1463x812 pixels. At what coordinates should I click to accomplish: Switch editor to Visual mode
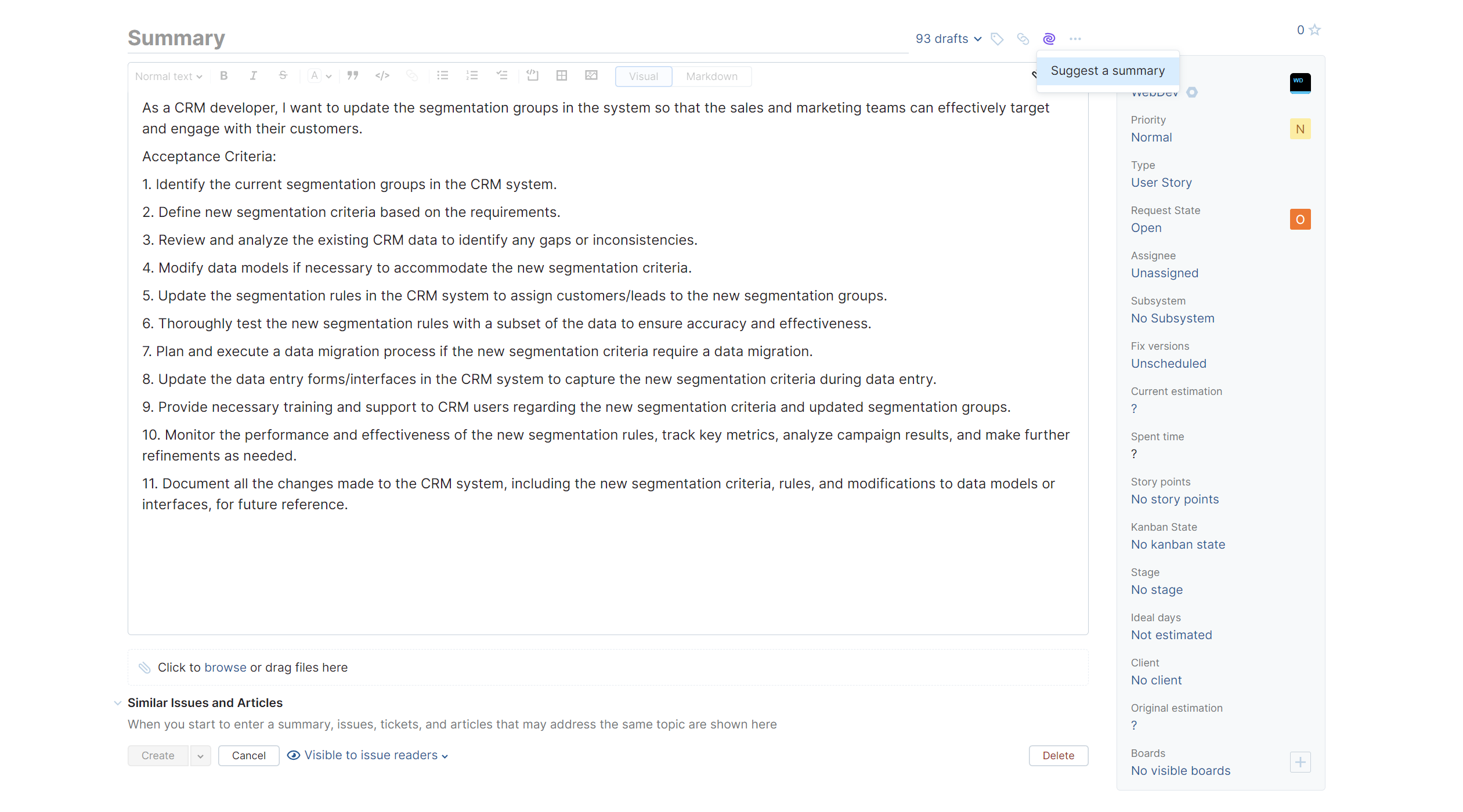(643, 77)
